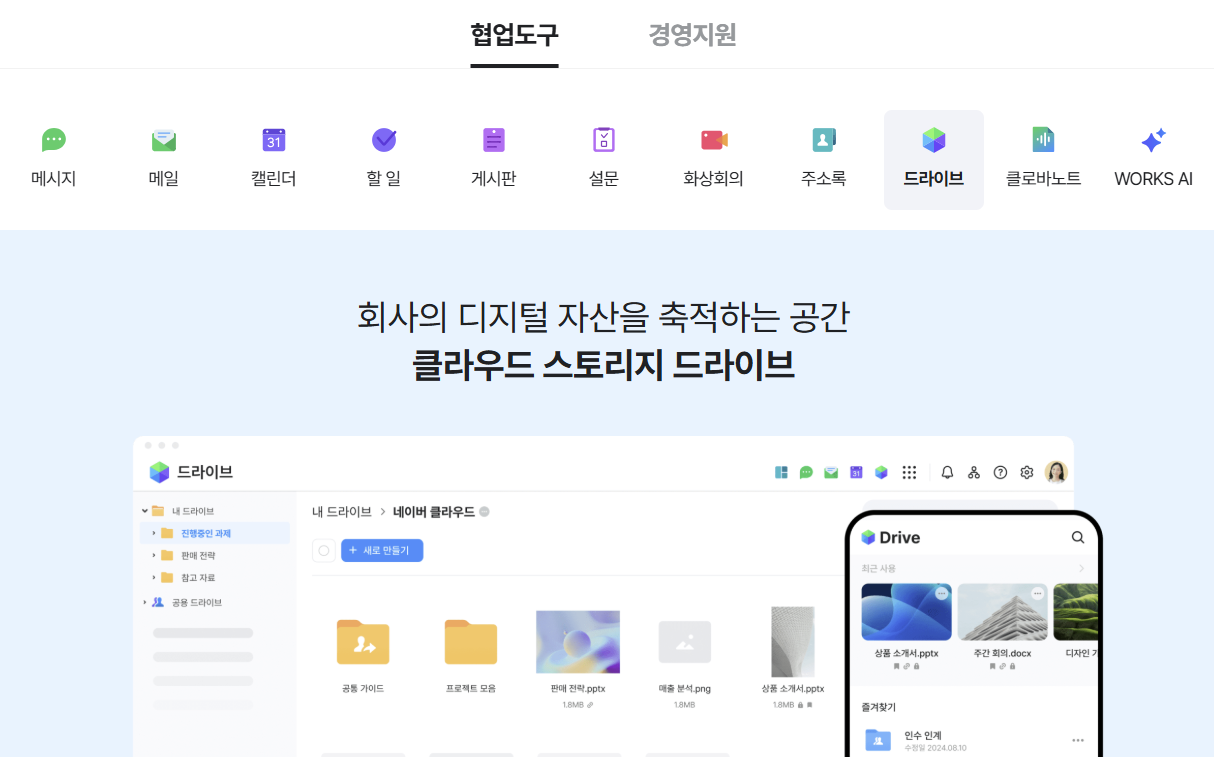
Task: Open the more menu on 상품 소개서.pptx mobile card
Action: [941, 594]
